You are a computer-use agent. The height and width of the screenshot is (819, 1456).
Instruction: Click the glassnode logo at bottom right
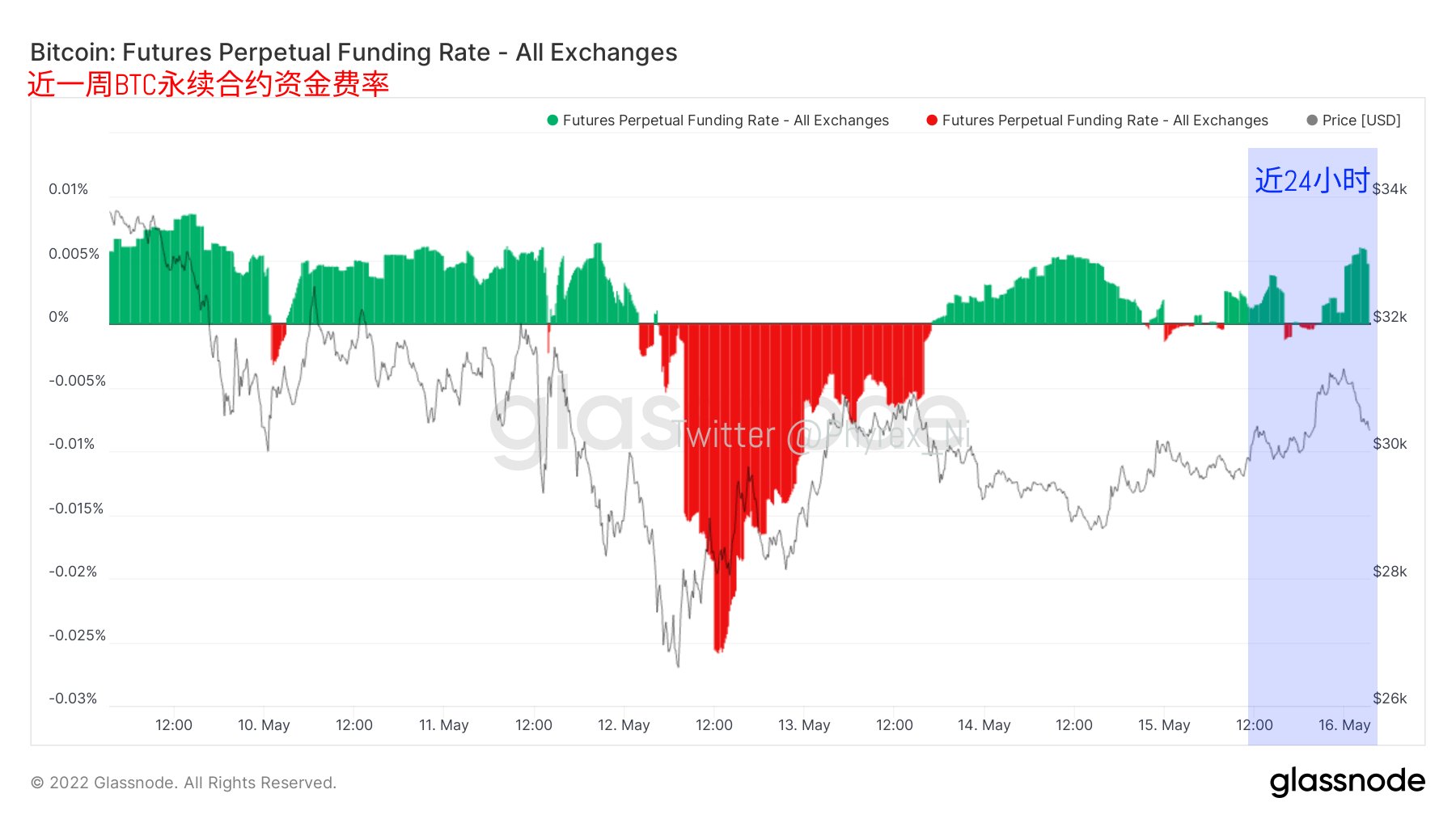click(1347, 782)
